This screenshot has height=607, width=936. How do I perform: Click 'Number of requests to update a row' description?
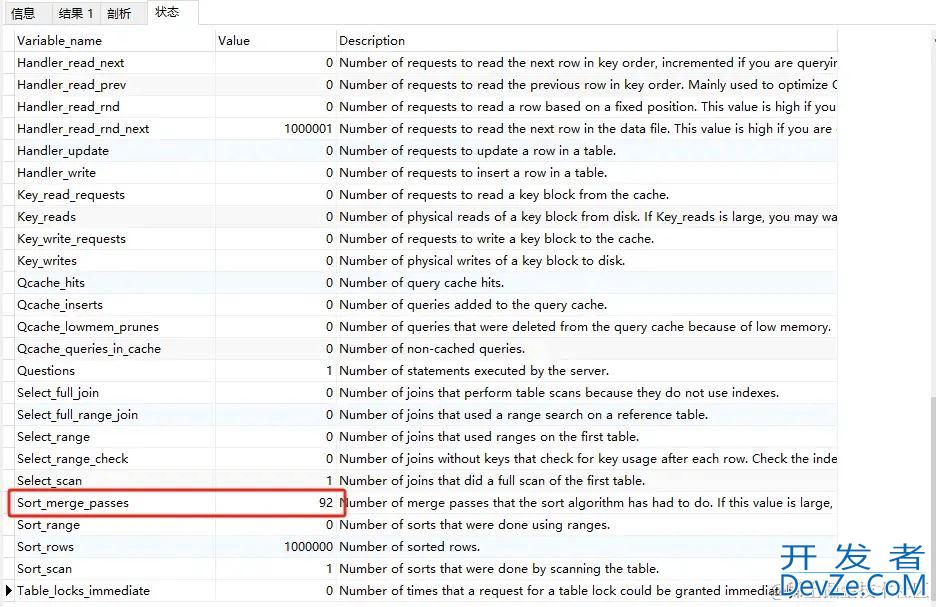point(478,151)
